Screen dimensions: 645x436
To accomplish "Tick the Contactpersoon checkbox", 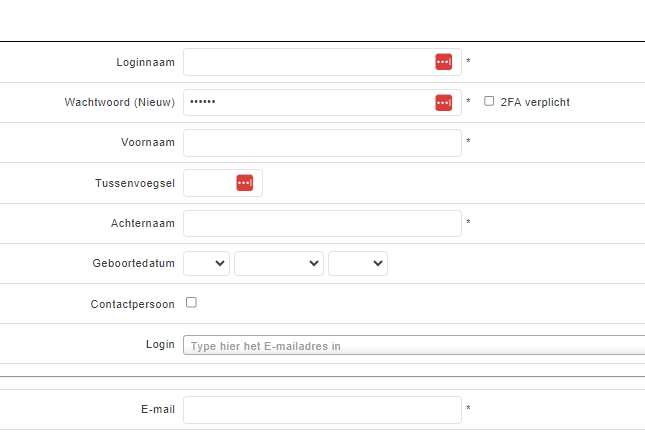I will click(191, 302).
